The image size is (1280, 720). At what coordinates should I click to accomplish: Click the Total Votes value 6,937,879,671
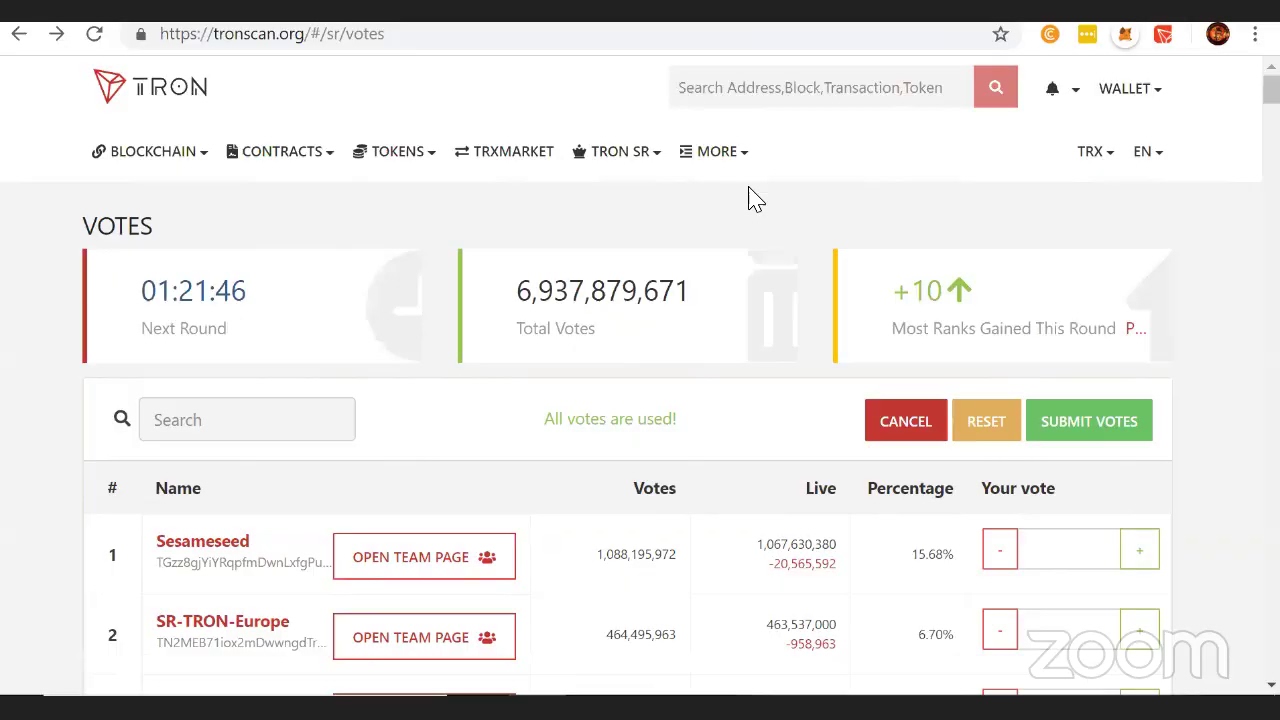tap(602, 291)
